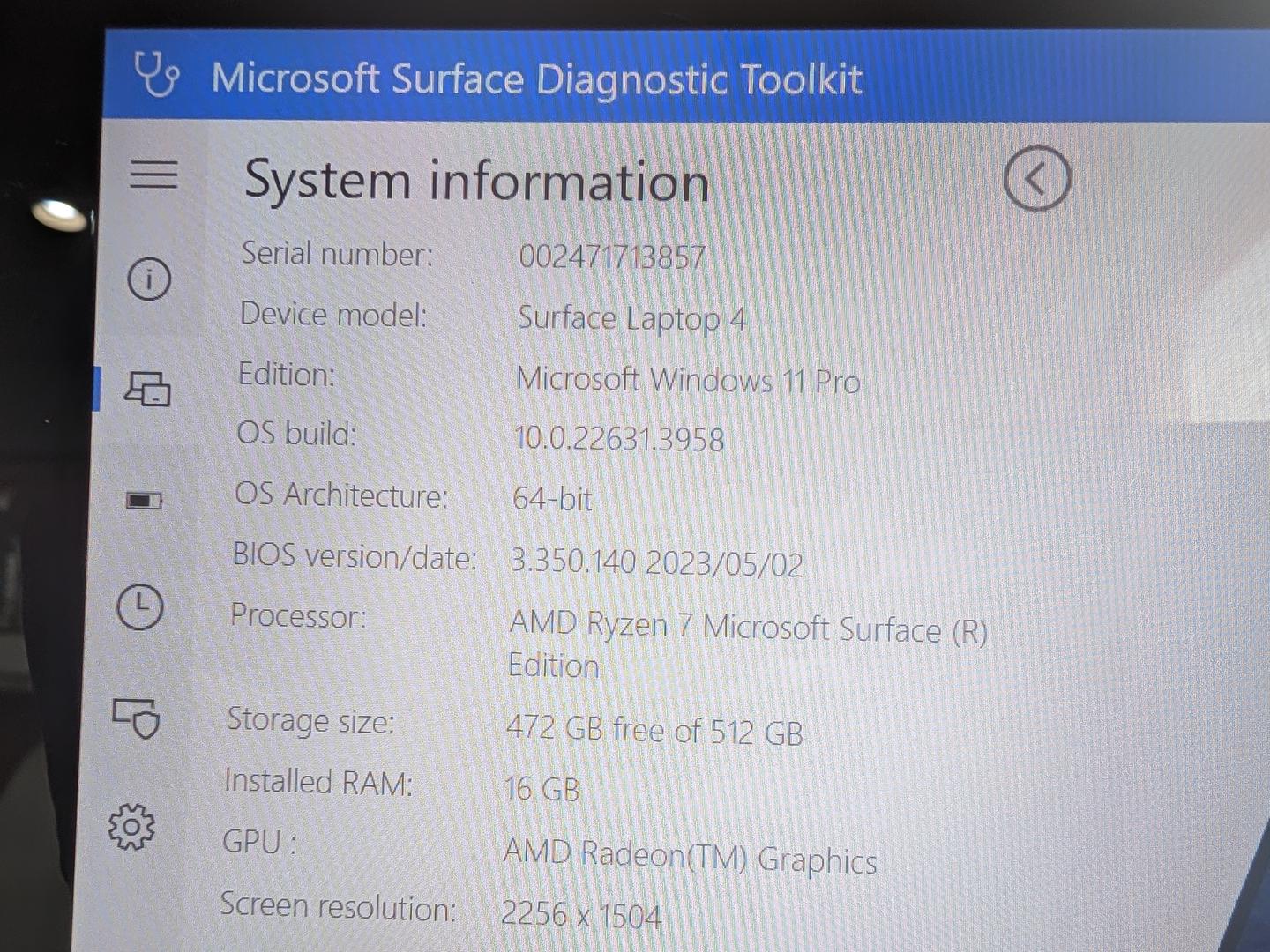Click OS build value 10.0.22631.3958

tap(619, 438)
